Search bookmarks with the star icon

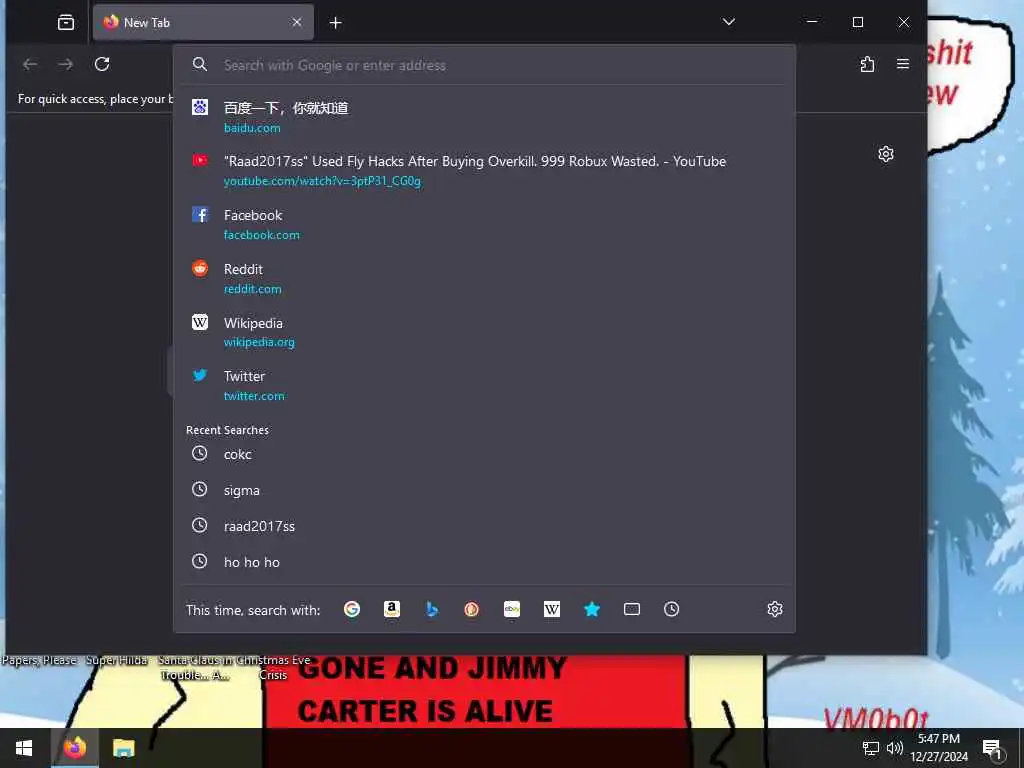[592, 609]
